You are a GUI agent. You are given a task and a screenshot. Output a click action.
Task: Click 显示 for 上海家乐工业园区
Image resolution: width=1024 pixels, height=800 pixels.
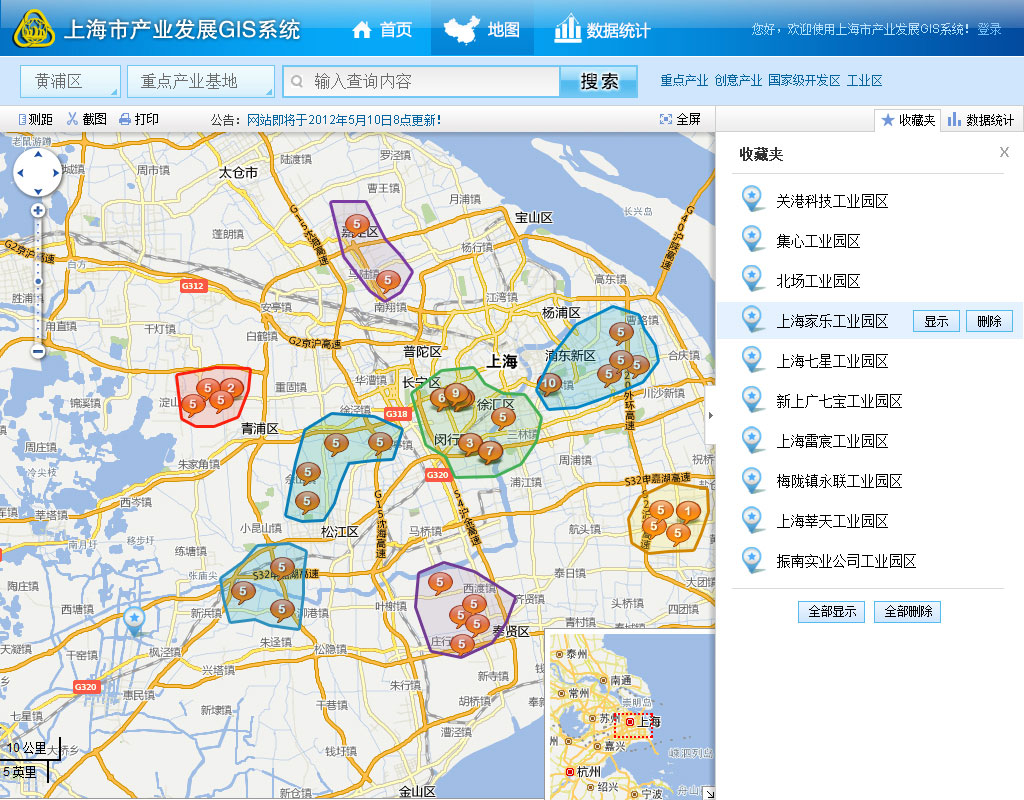[936, 321]
